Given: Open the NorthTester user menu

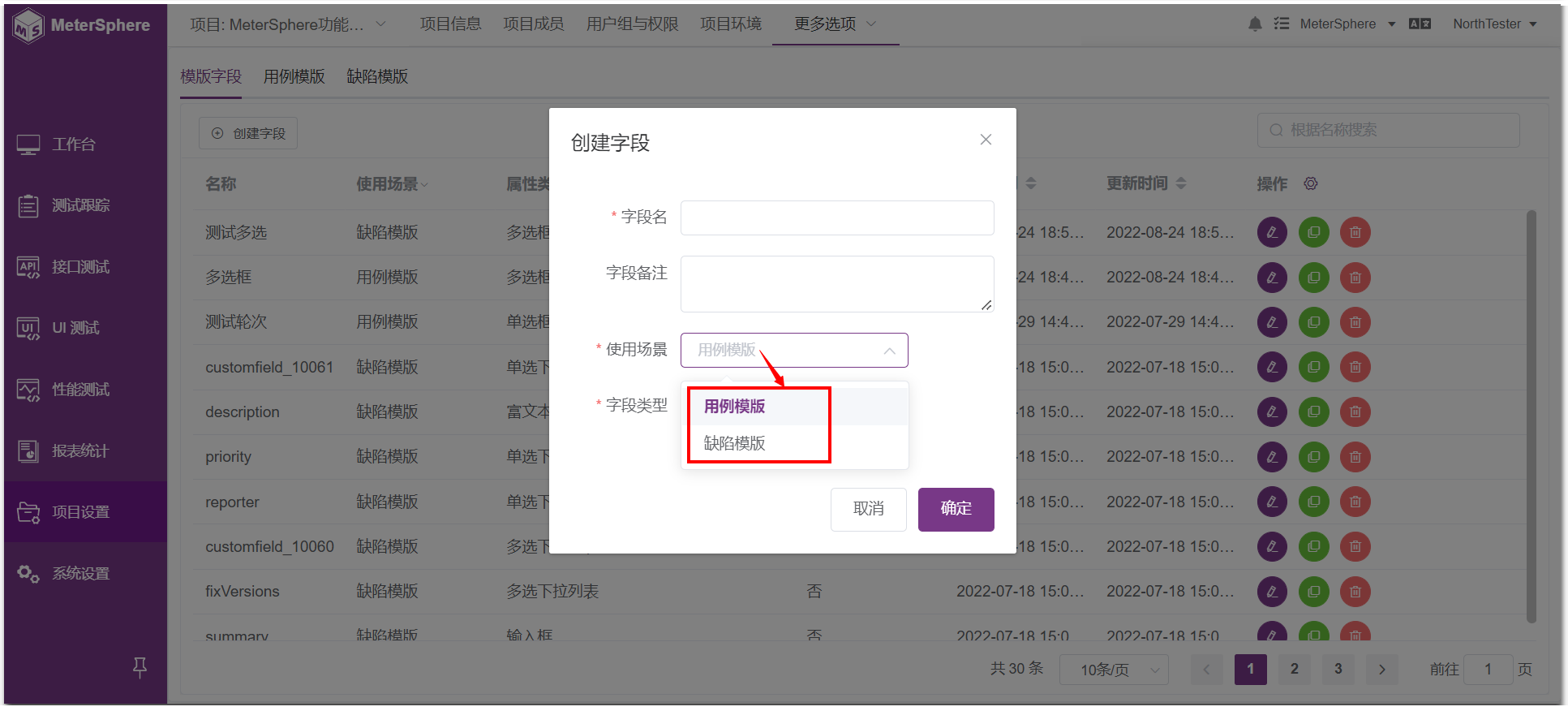Looking at the screenshot, I should tap(1495, 24).
